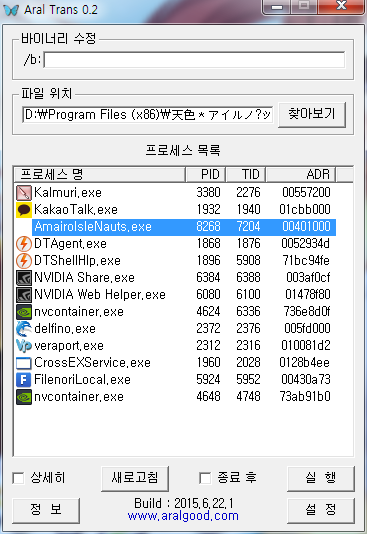The width and height of the screenshot is (367, 534).
Task: Select the veraport.exe process name
Action: (69, 346)
